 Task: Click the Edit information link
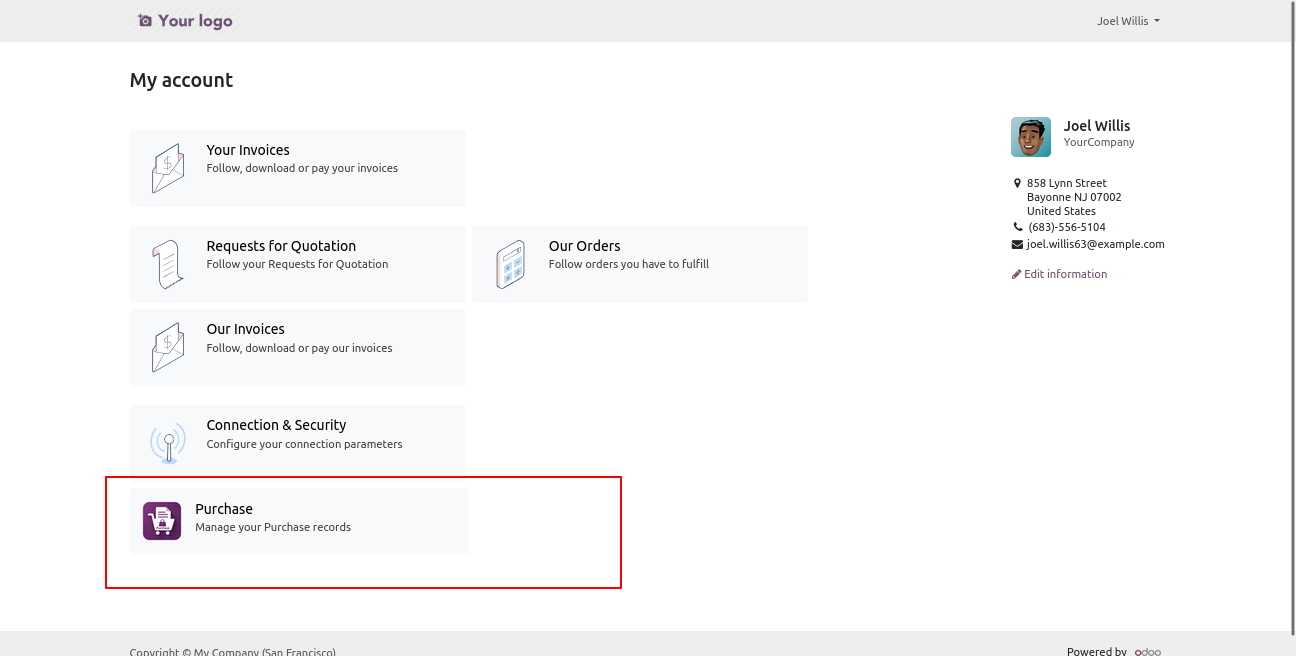click(x=1065, y=274)
